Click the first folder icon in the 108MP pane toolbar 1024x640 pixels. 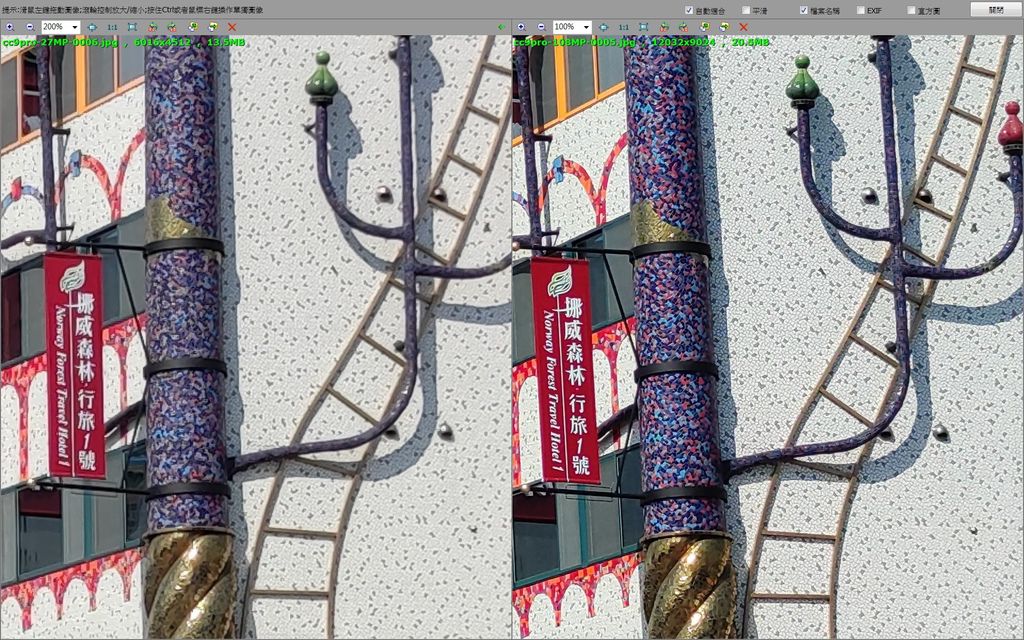coord(704,27)
